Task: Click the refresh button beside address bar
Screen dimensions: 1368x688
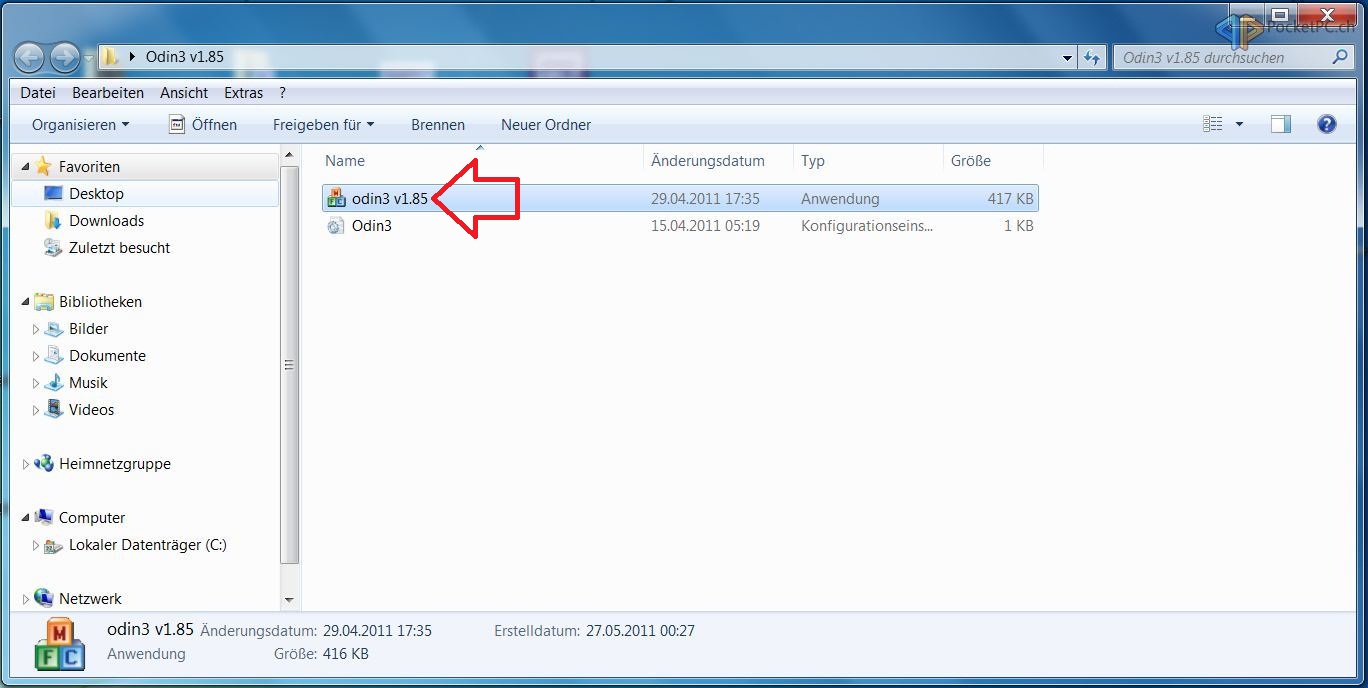Action: (x=1092, y=57)
